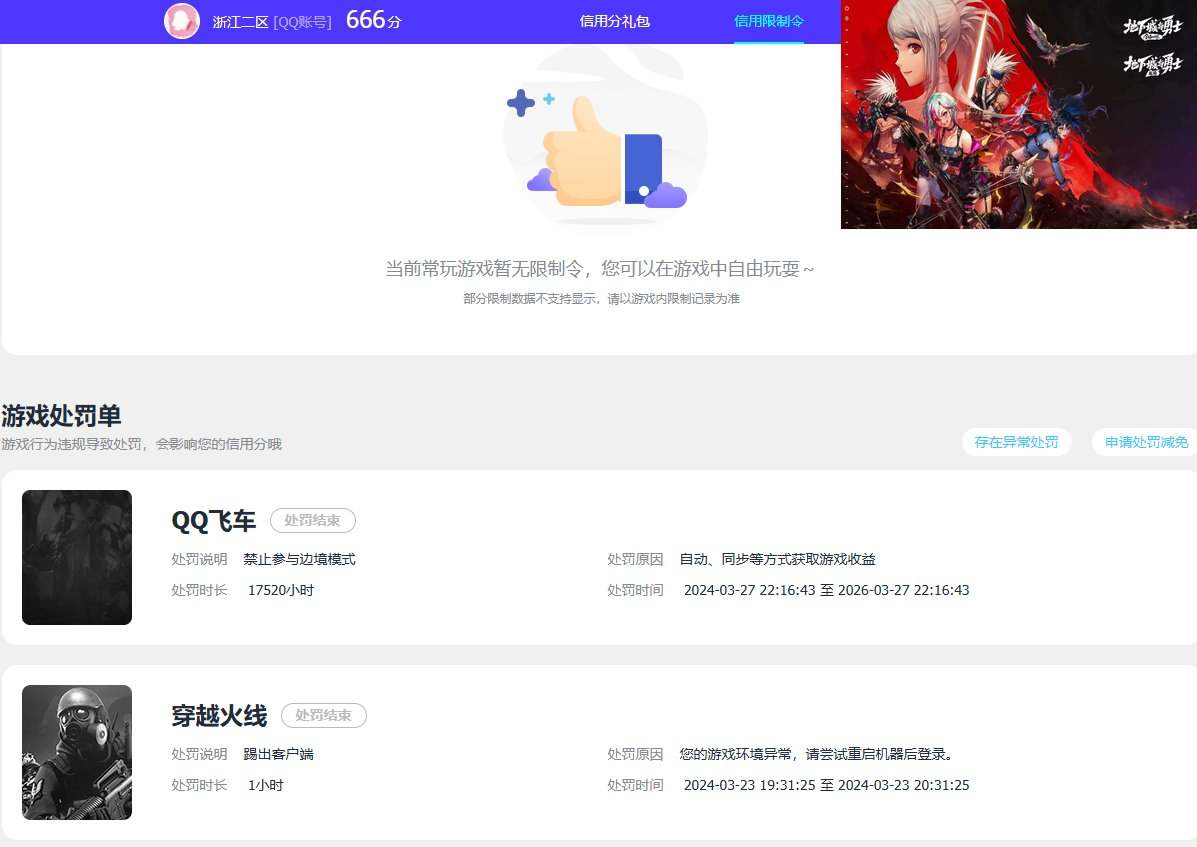The width and height of the screenshot is (1197, 847).
Task: Click the thumbs-up illustration
Action: point(602,149)
